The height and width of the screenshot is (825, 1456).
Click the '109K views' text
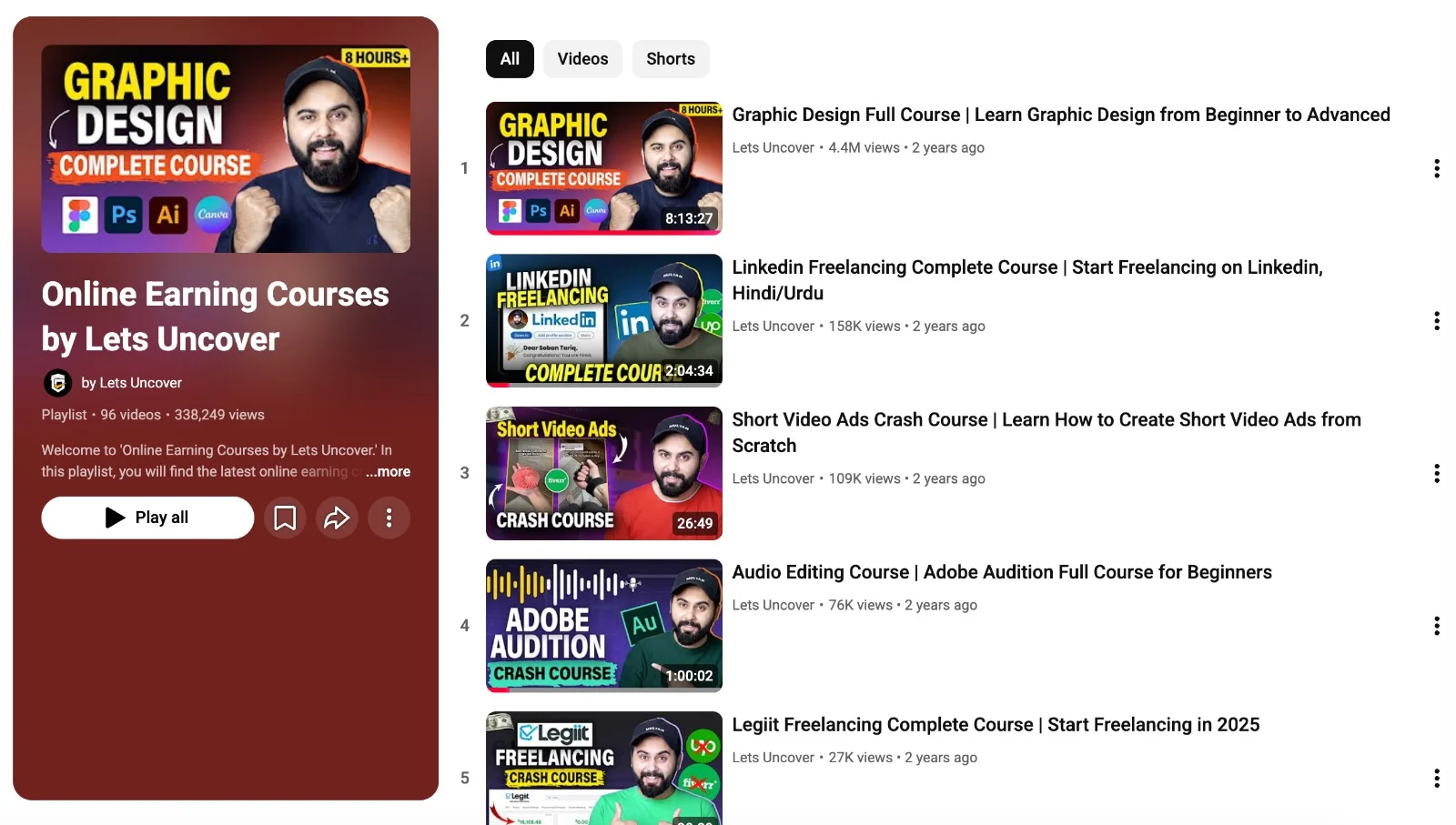coord(864,478)
